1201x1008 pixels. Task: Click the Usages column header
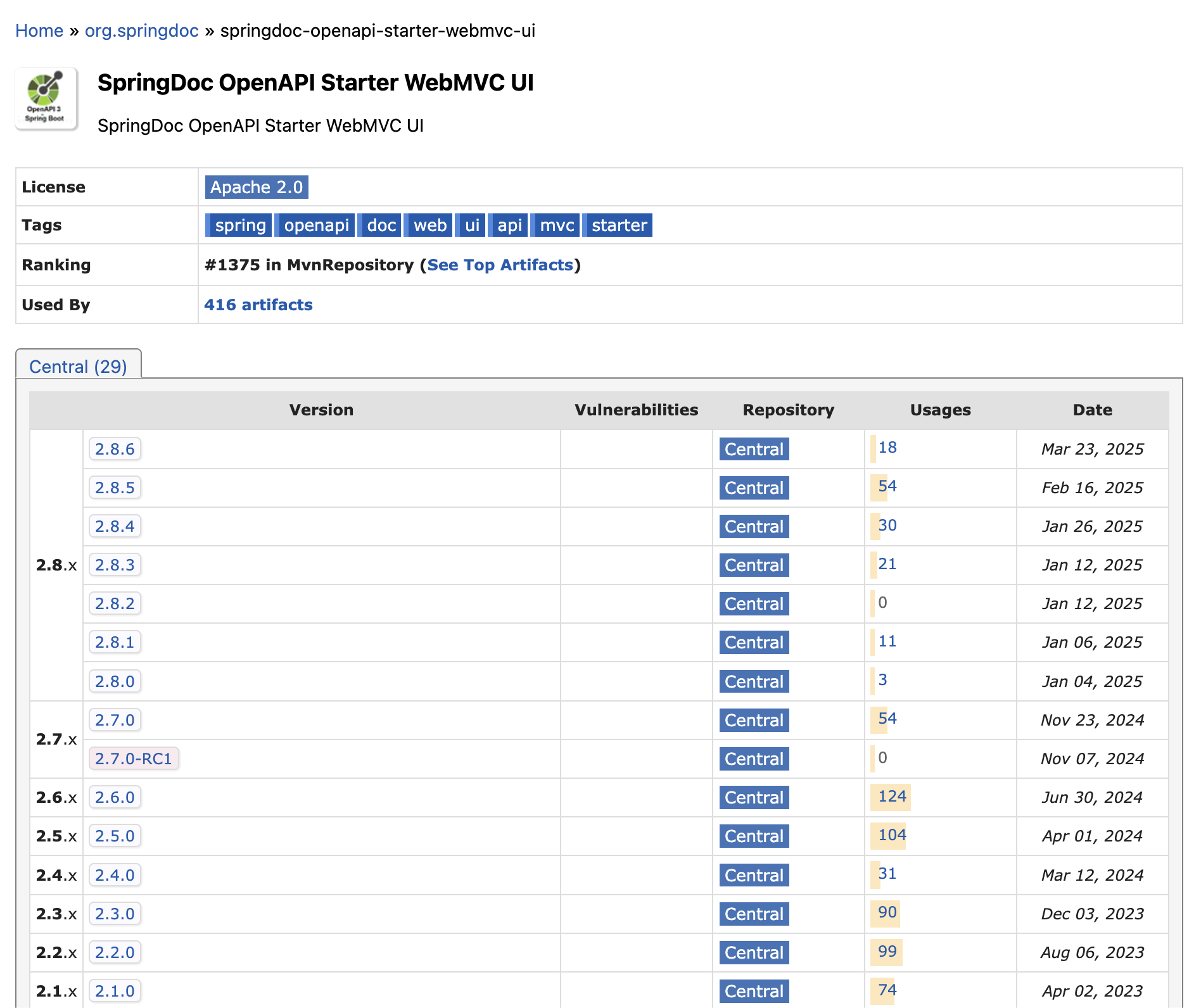pyautogui.click(x=941, y=410)
